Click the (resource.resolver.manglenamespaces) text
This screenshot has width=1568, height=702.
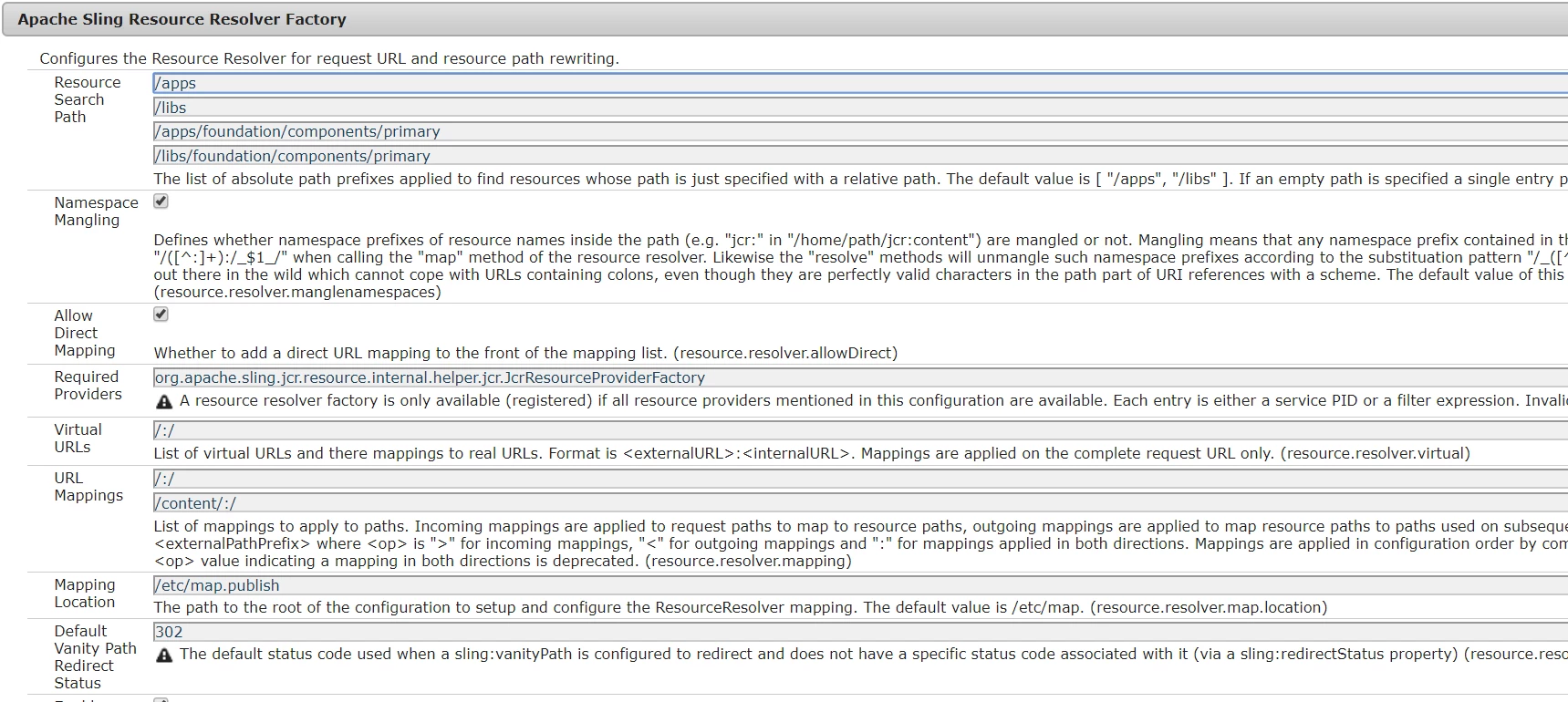297,292
